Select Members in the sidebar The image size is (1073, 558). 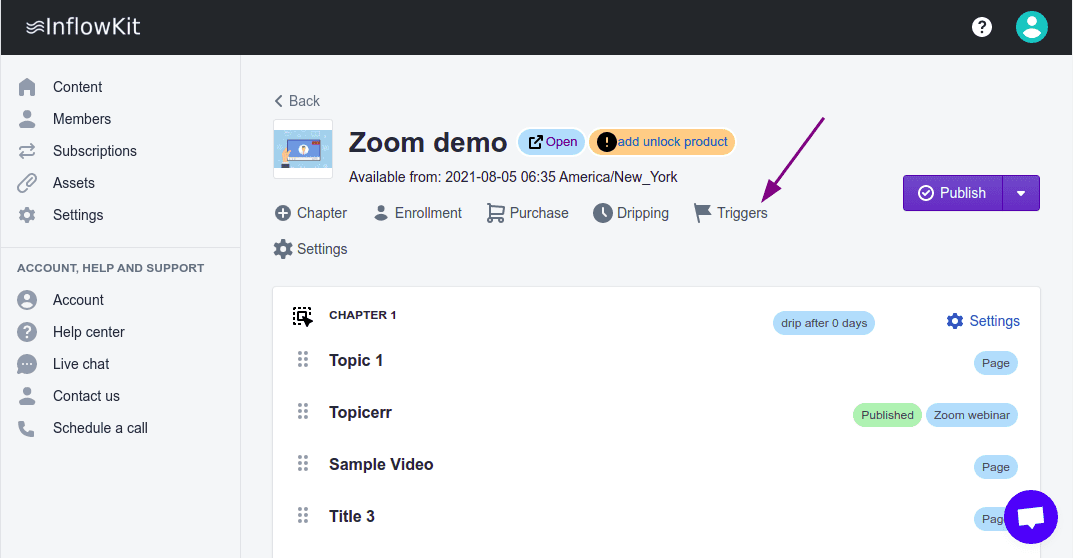[81, 119]
